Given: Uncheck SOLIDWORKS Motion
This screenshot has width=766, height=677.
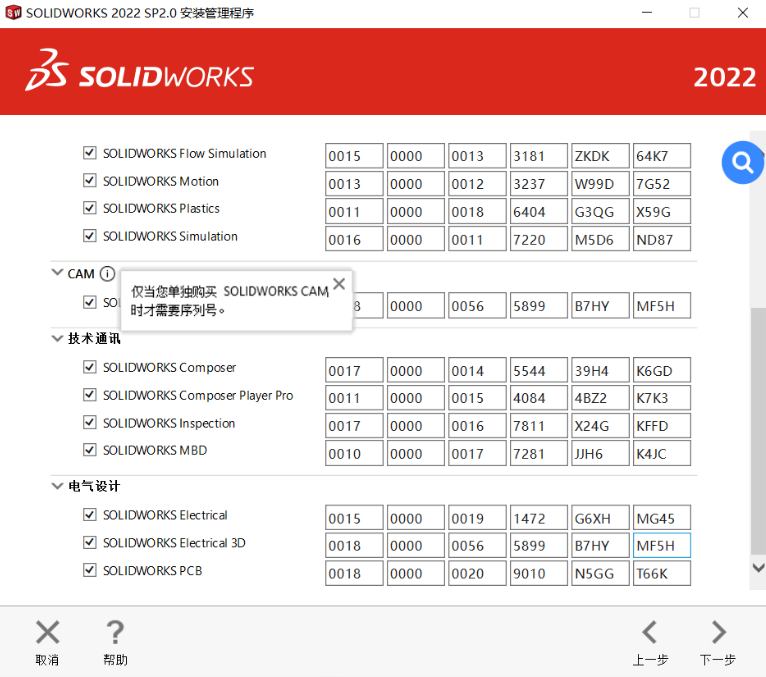Looking at the screenshot, I should click(x=89, y=181).
